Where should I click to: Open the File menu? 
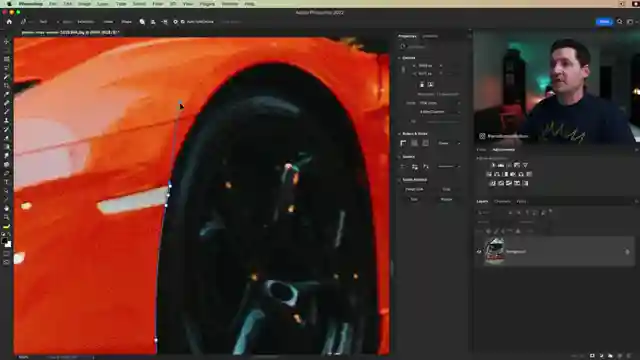pyautogui.click(x=53, y=4)
